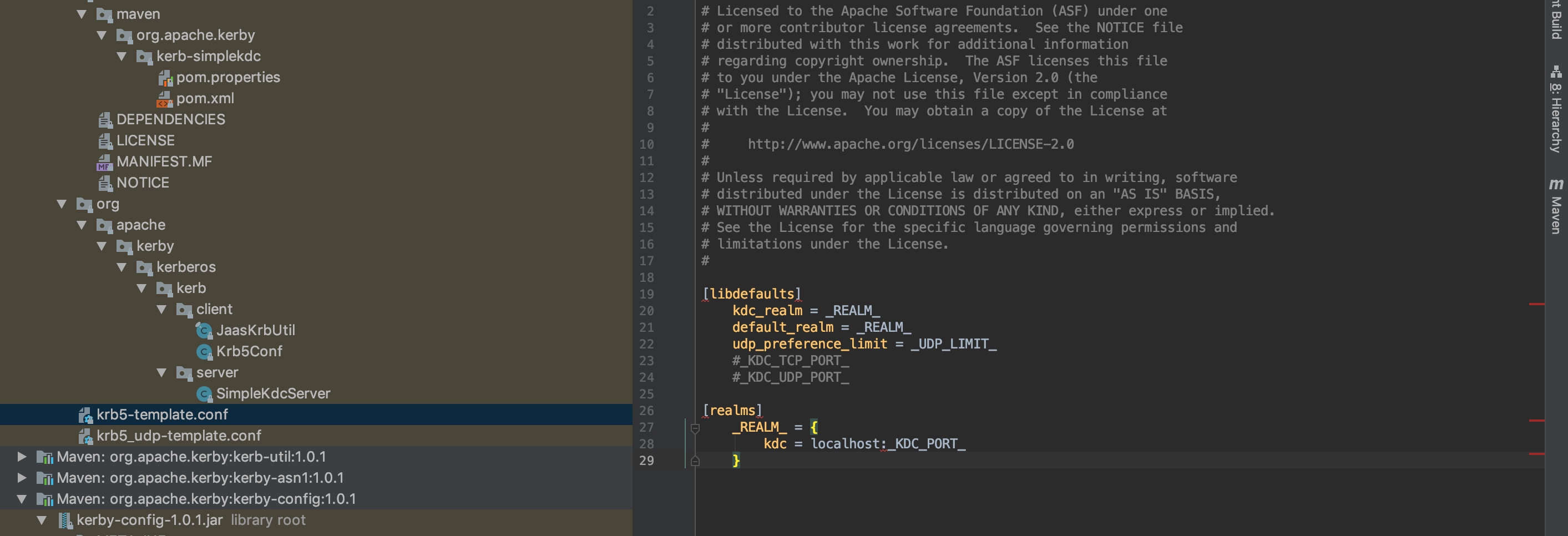The height and width of the screenshot is (536, 1568).
Task: Collapse the kerby package
Action: [x=102, y=246]
